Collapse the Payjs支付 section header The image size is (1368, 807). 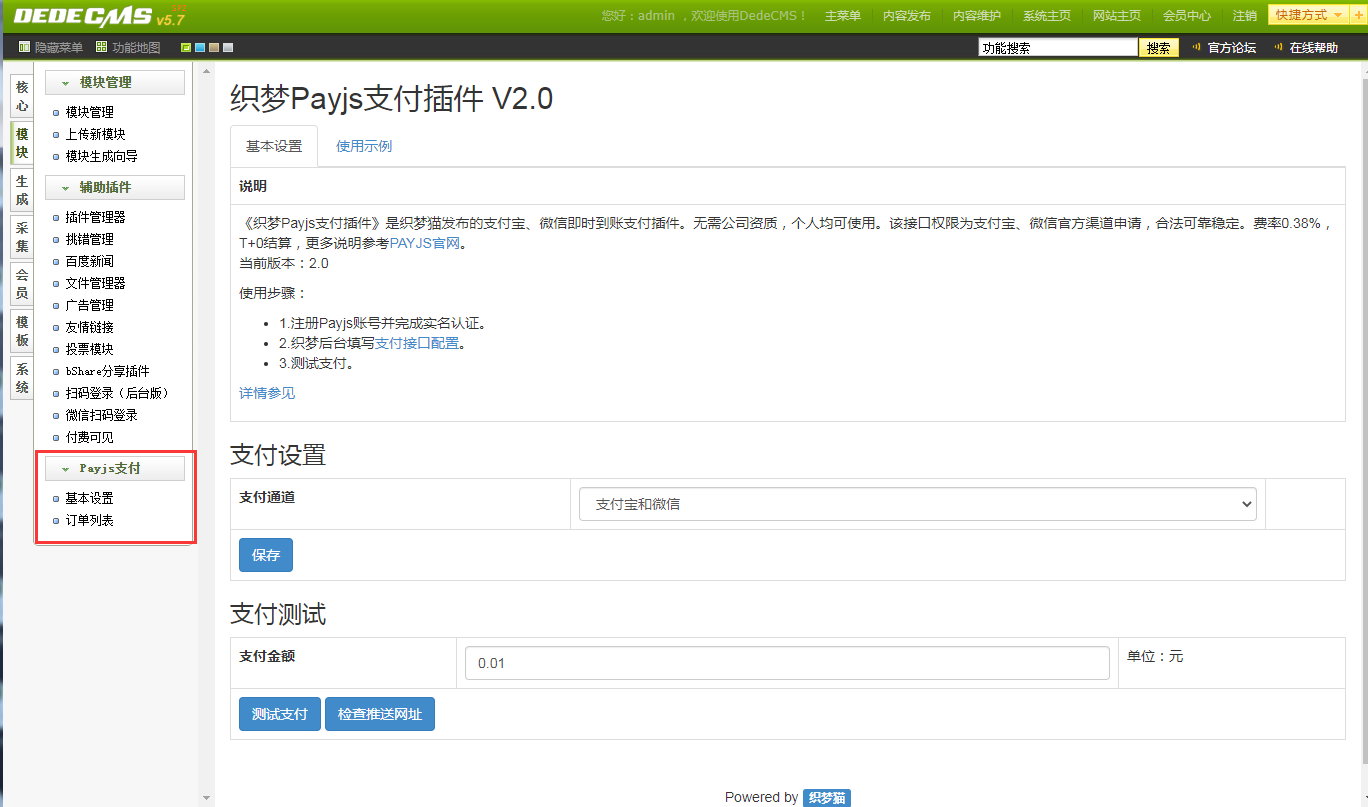point(115,468)
